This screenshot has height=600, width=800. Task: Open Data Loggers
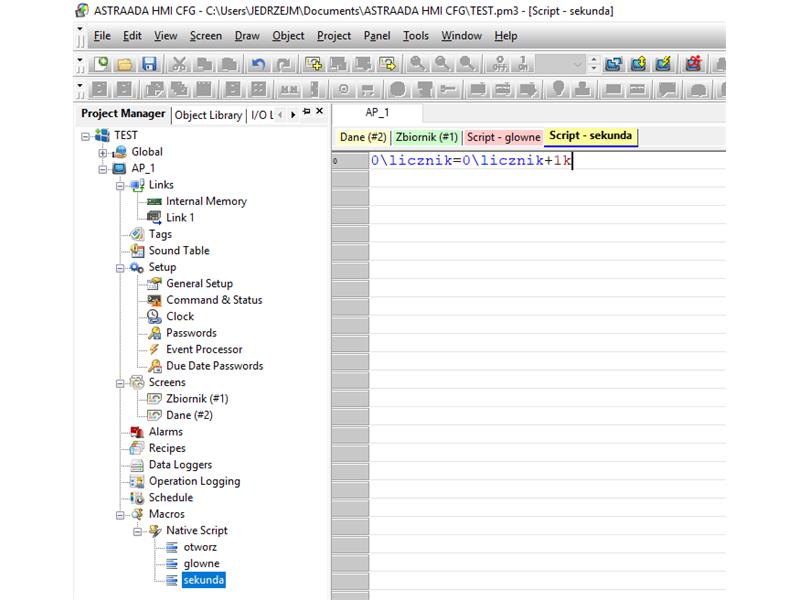tap(180, 464)
